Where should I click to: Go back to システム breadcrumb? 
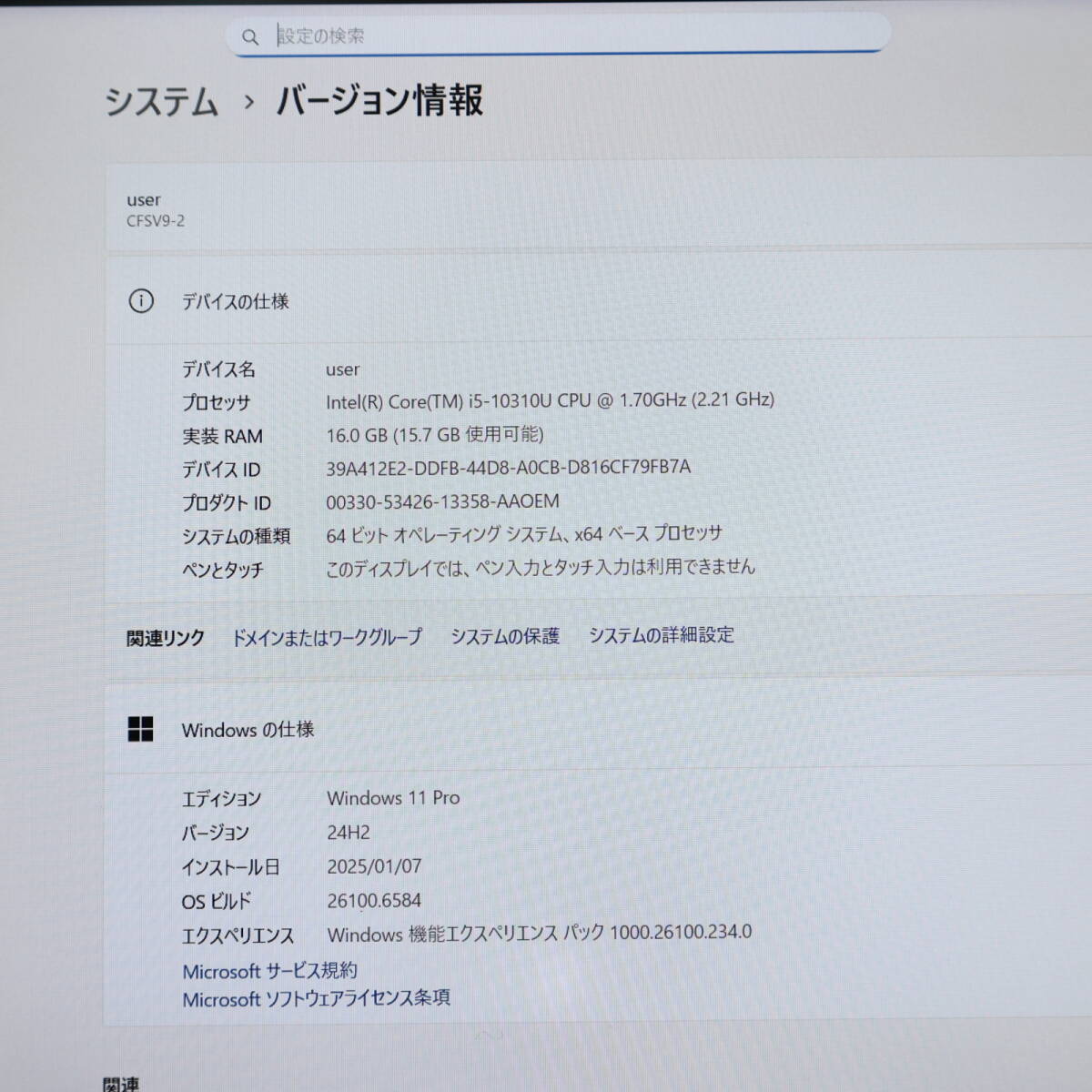162,101
